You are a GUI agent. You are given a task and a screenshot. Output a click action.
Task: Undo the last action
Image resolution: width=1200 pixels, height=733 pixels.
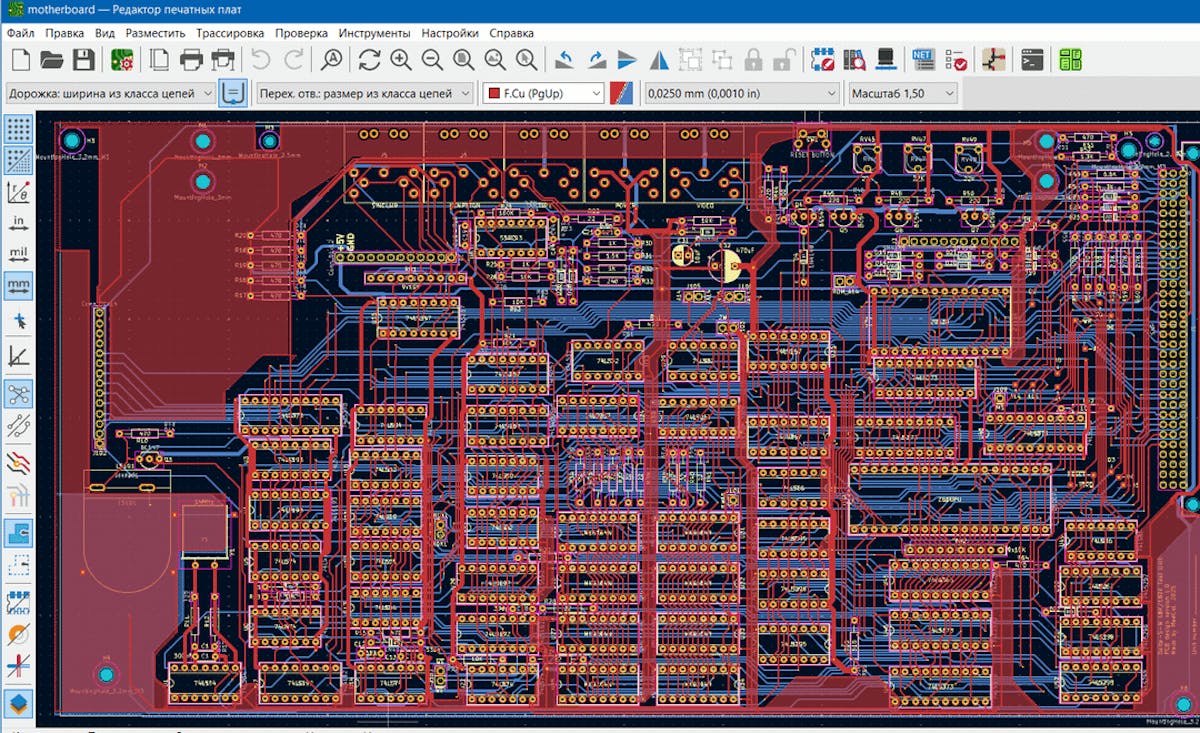coord(261,59)
